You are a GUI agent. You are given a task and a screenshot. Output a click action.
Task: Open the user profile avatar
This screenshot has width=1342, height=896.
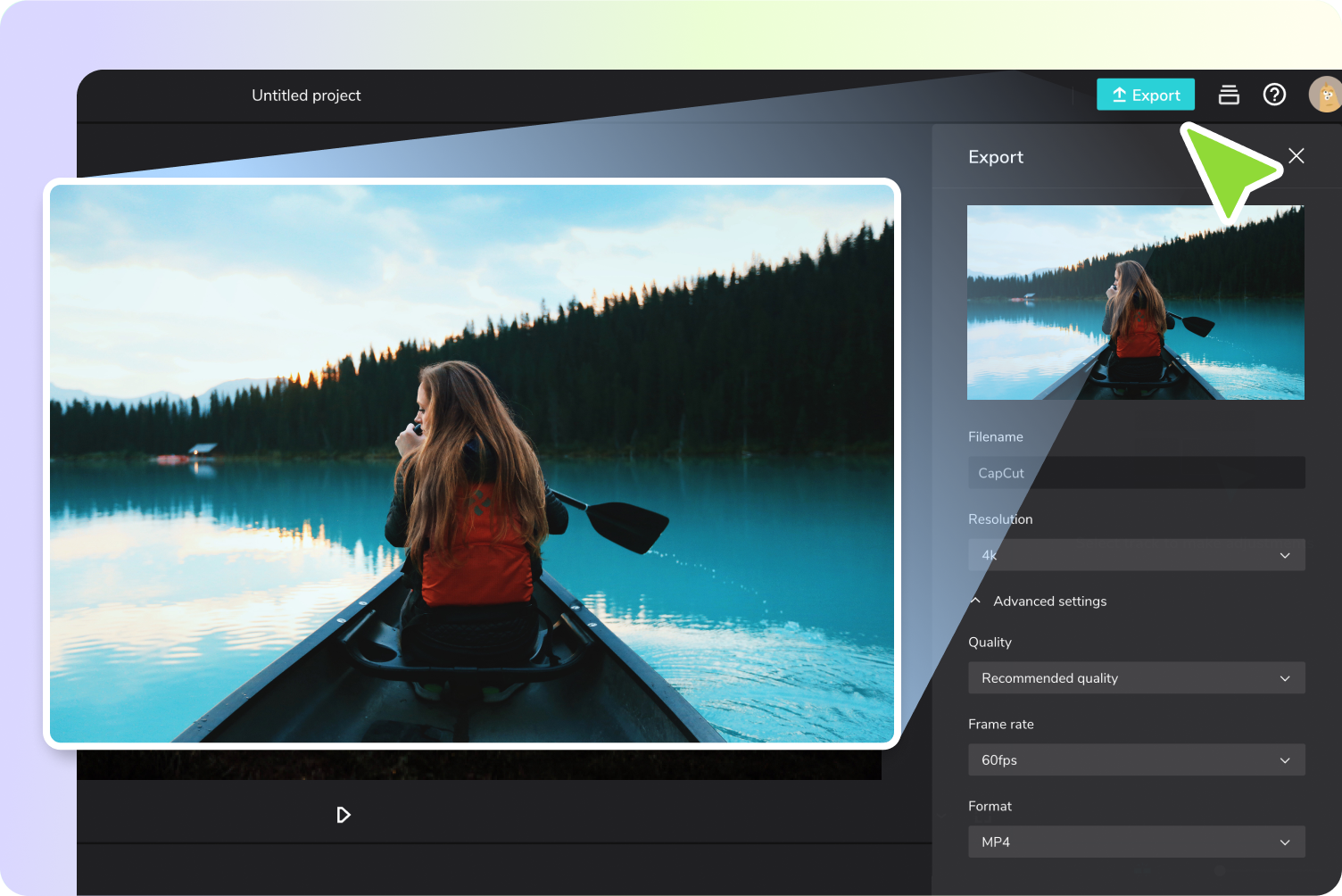point(1325,95)
